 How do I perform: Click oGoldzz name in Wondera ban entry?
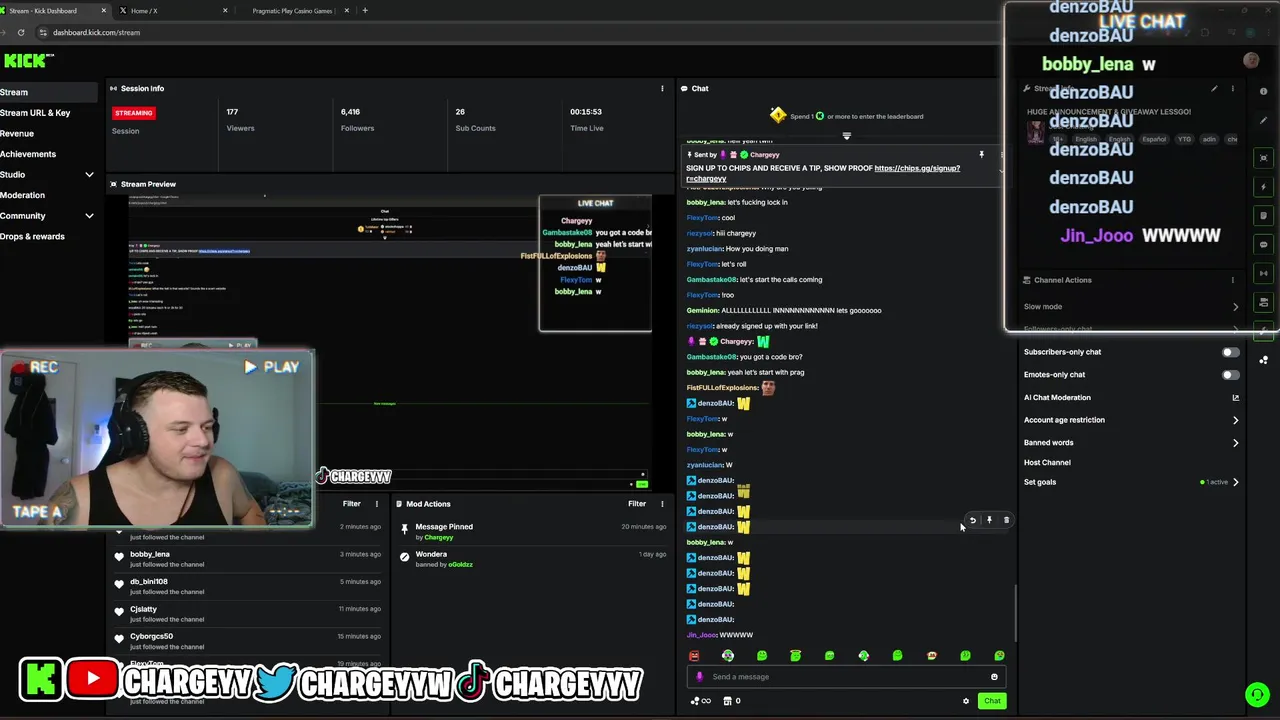(x=461, y=565)
